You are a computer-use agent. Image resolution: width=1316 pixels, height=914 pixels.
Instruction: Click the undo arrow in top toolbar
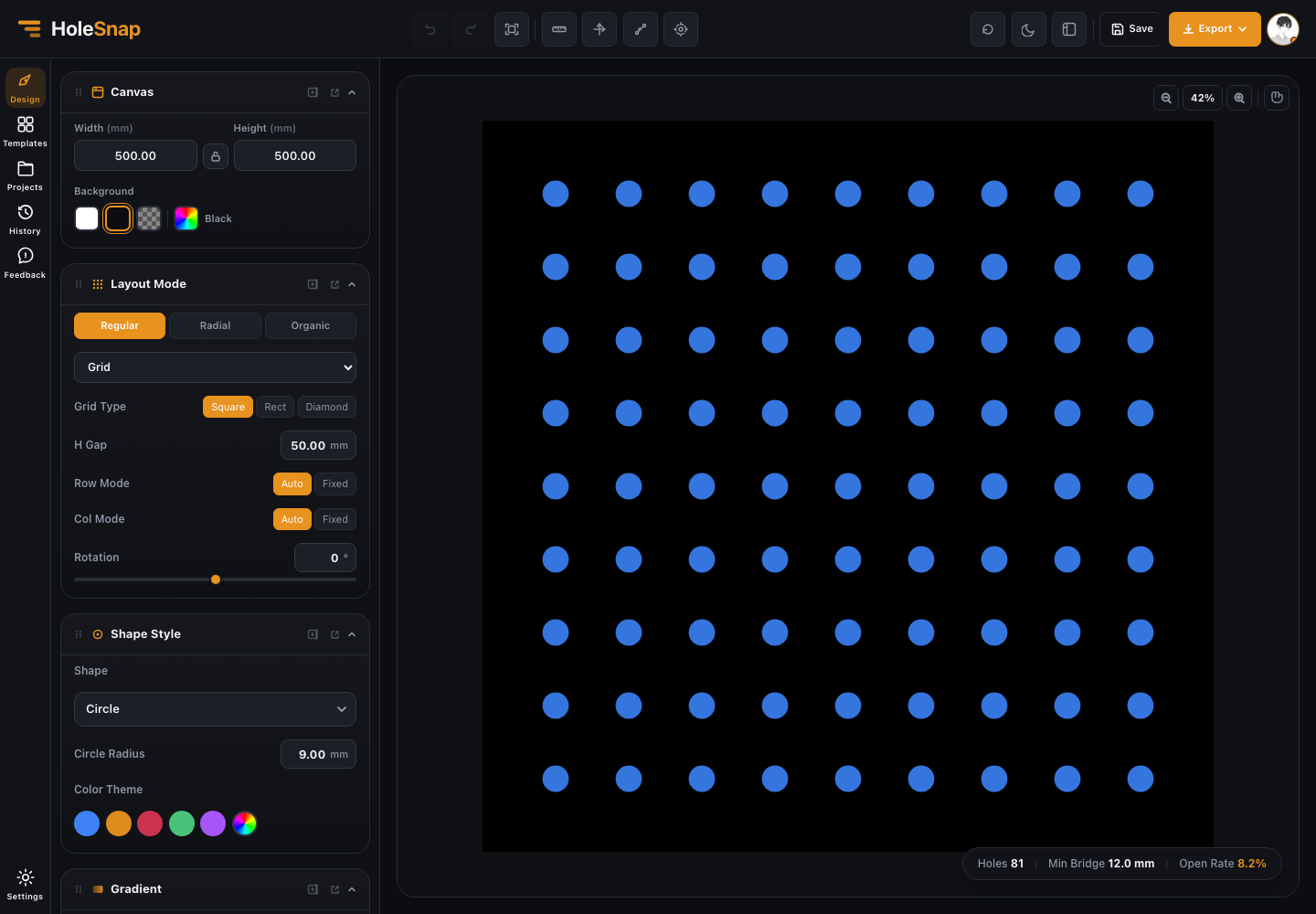coord(430,29)
